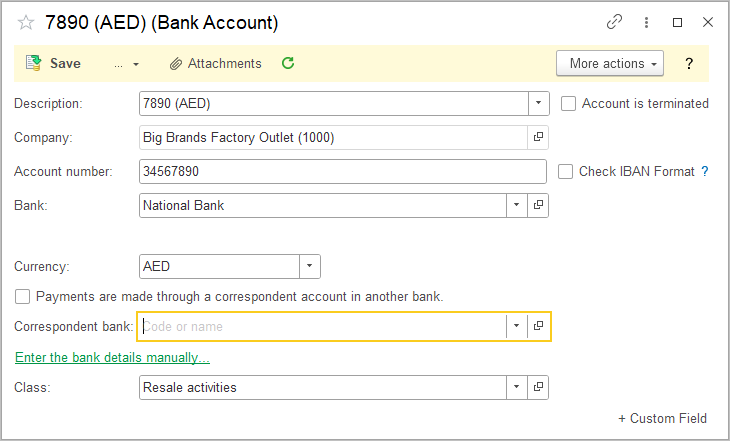Open the three-dot options menu

(646, 22)
